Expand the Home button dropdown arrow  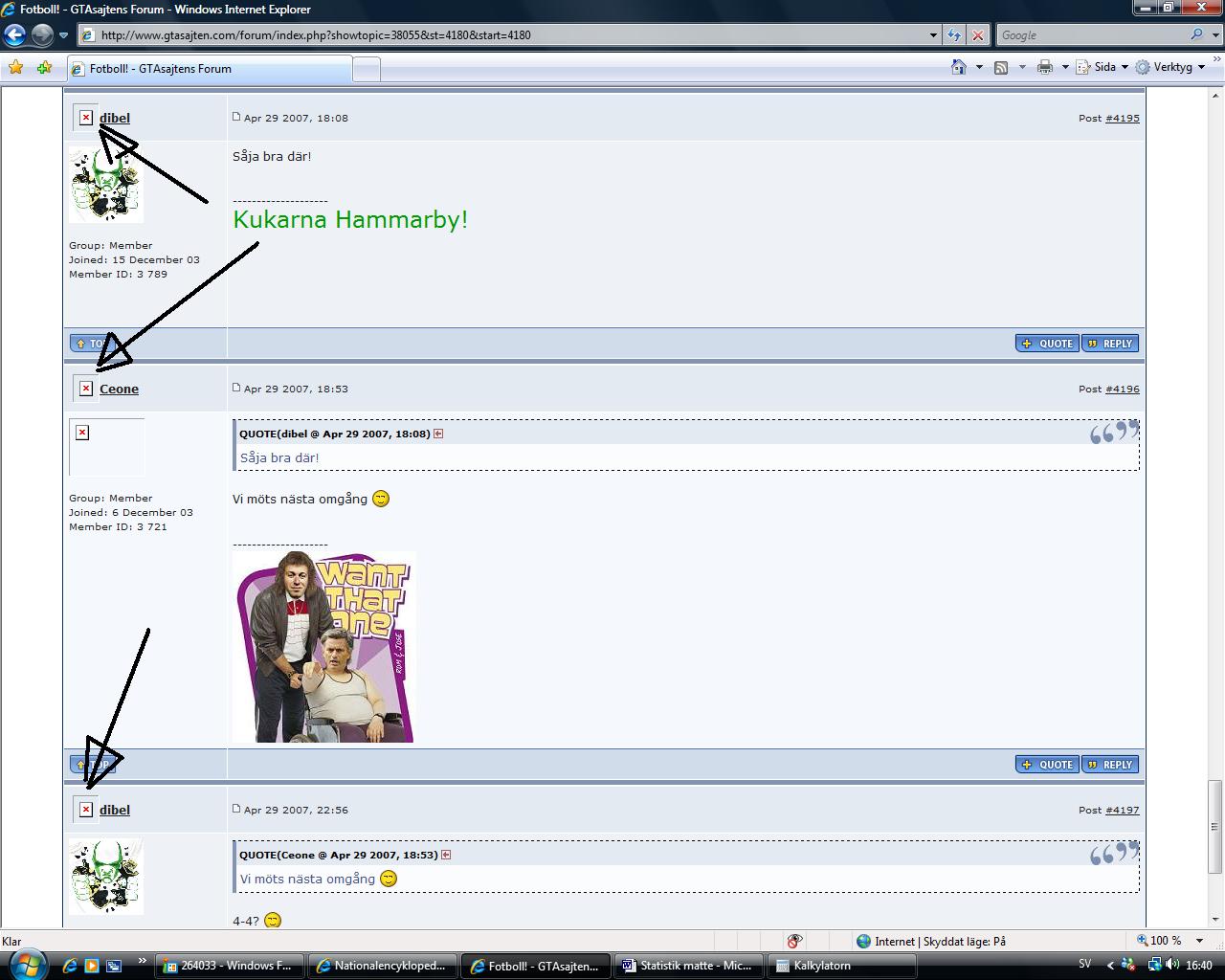point(979,67)
